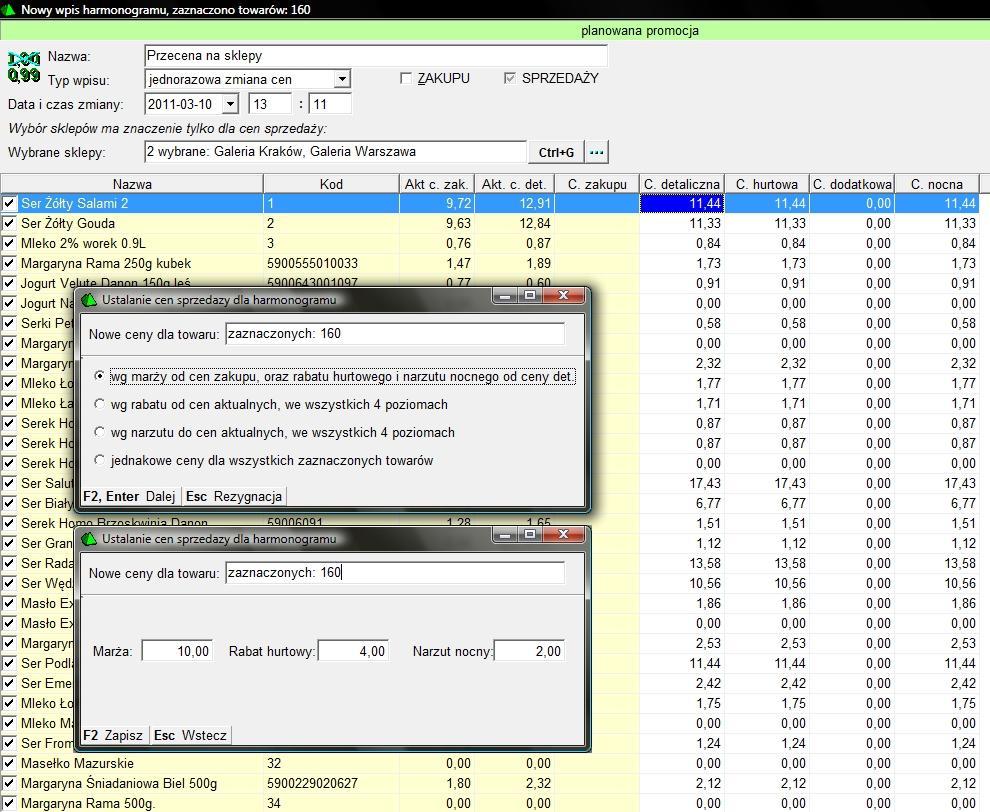Screen dimensions: 990x812
Task: Click the code cell '5900229020627'
Action: (x=313, y=784)
